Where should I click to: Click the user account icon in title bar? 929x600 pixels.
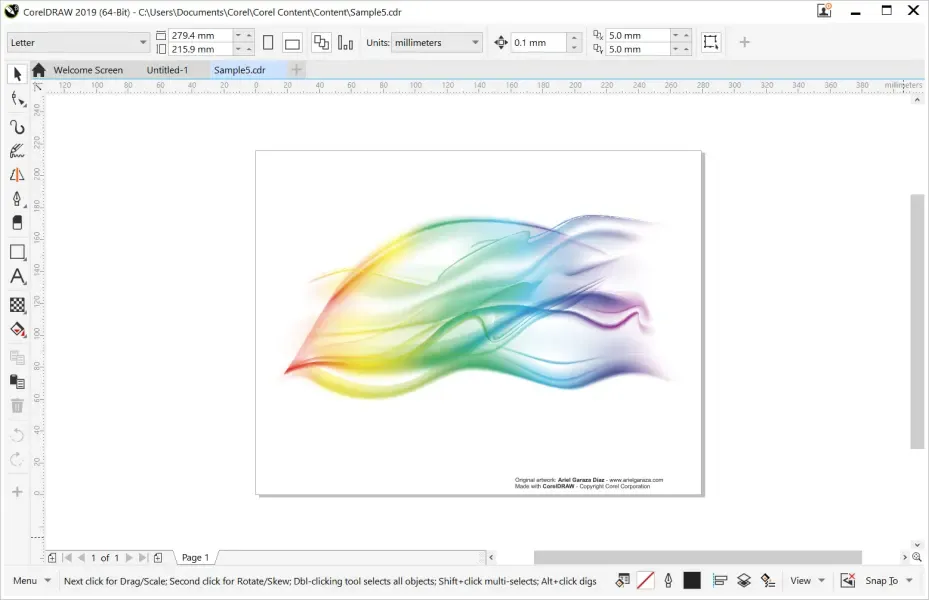click(x=824, y=10)
